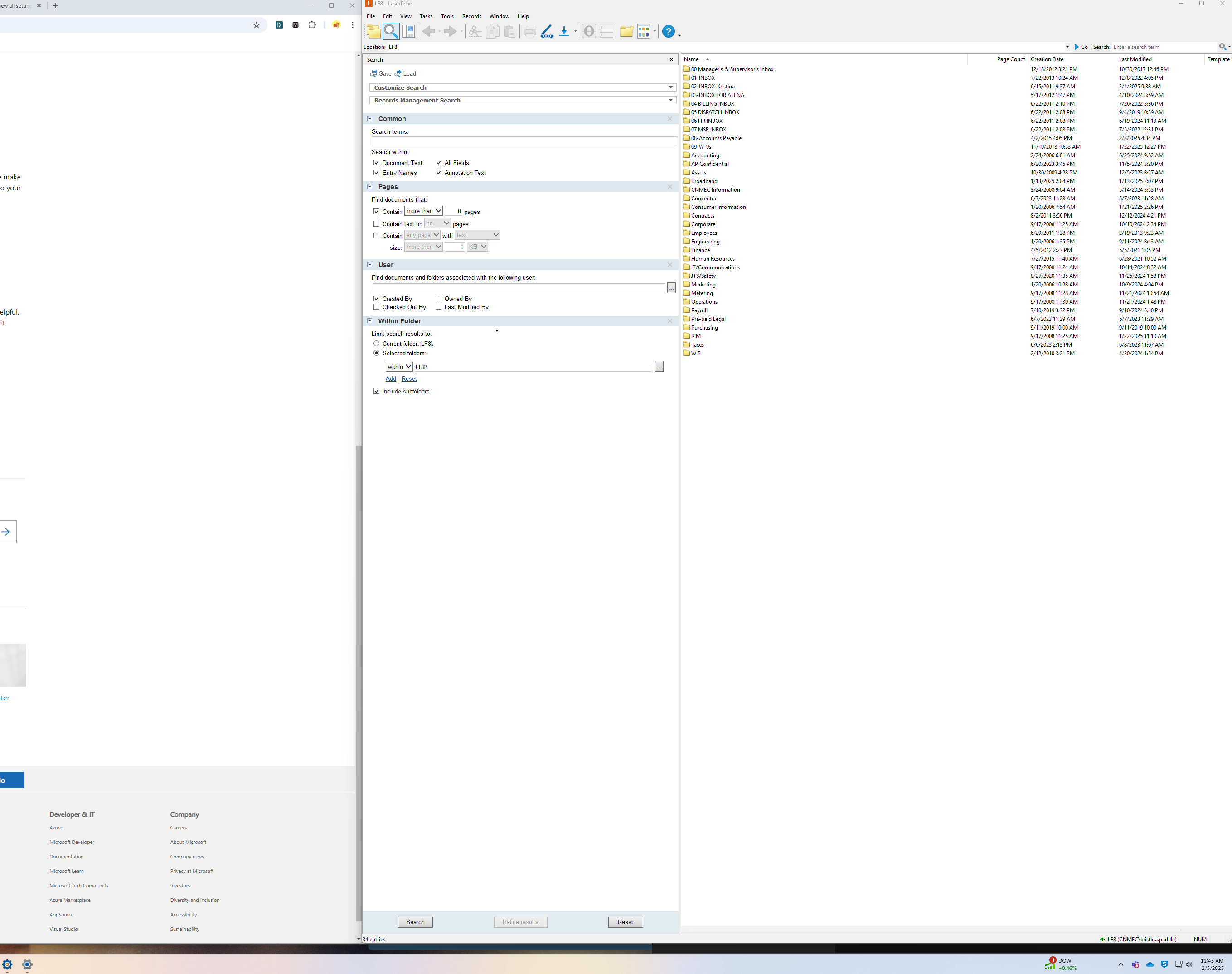
Task: Select the Current folder radio button
Action: tap(376, 344)
